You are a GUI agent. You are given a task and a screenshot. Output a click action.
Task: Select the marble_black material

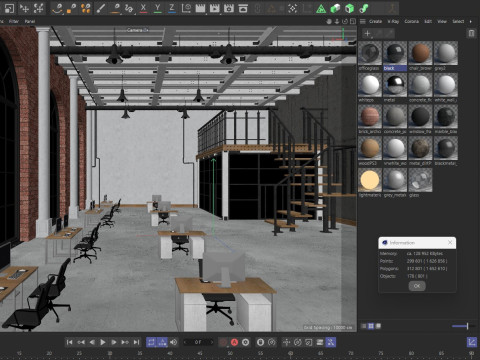(x=446, y=117)
